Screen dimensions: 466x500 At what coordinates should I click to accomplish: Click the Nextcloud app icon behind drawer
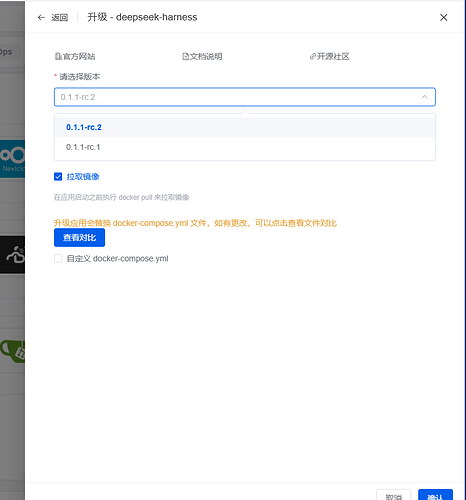tap(12, 159)
